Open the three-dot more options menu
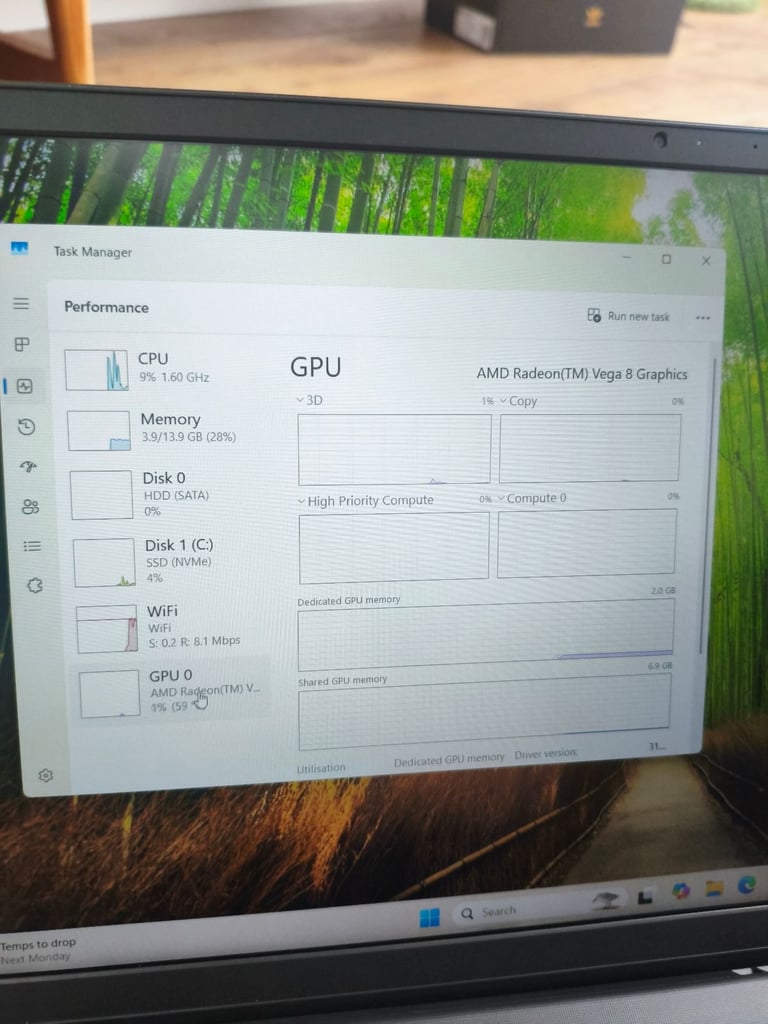768x1024 pixels. (x=703, y=318)
